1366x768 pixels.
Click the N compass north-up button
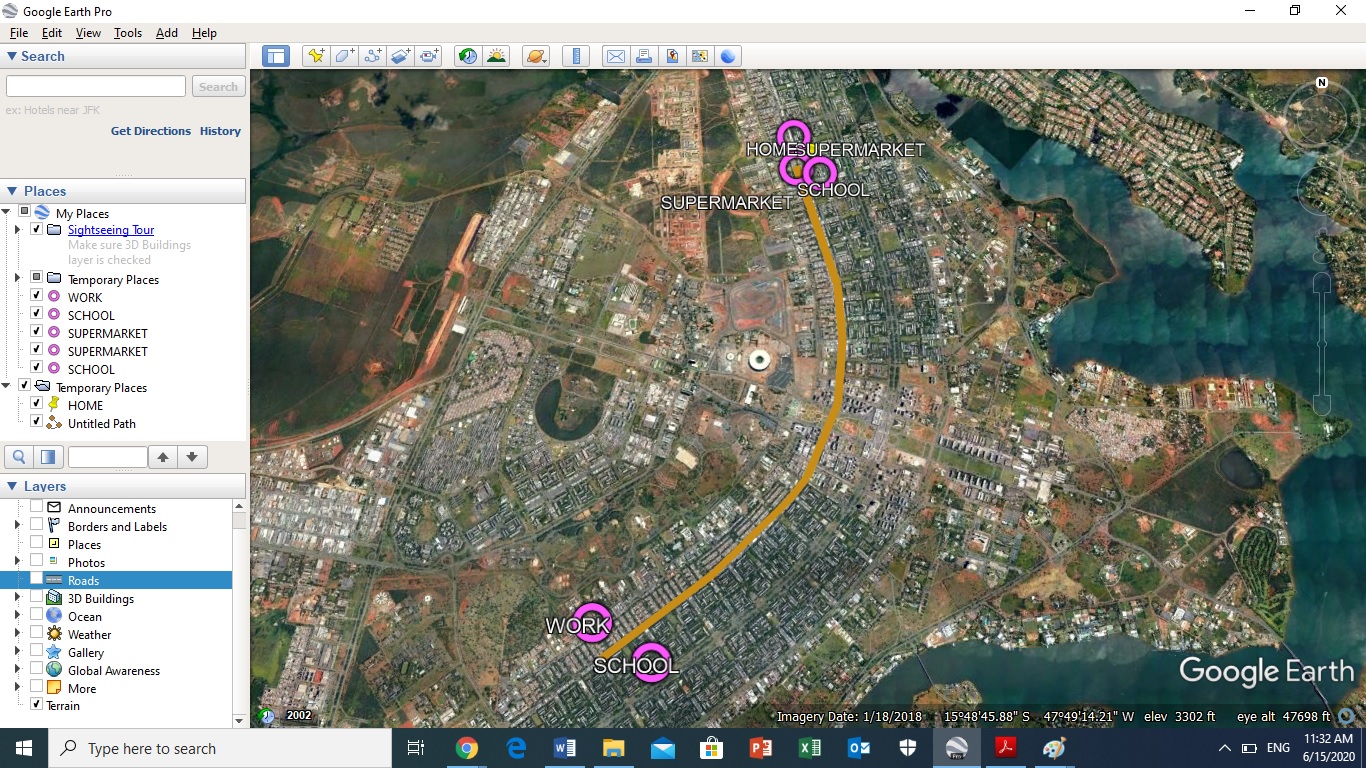1322,83
